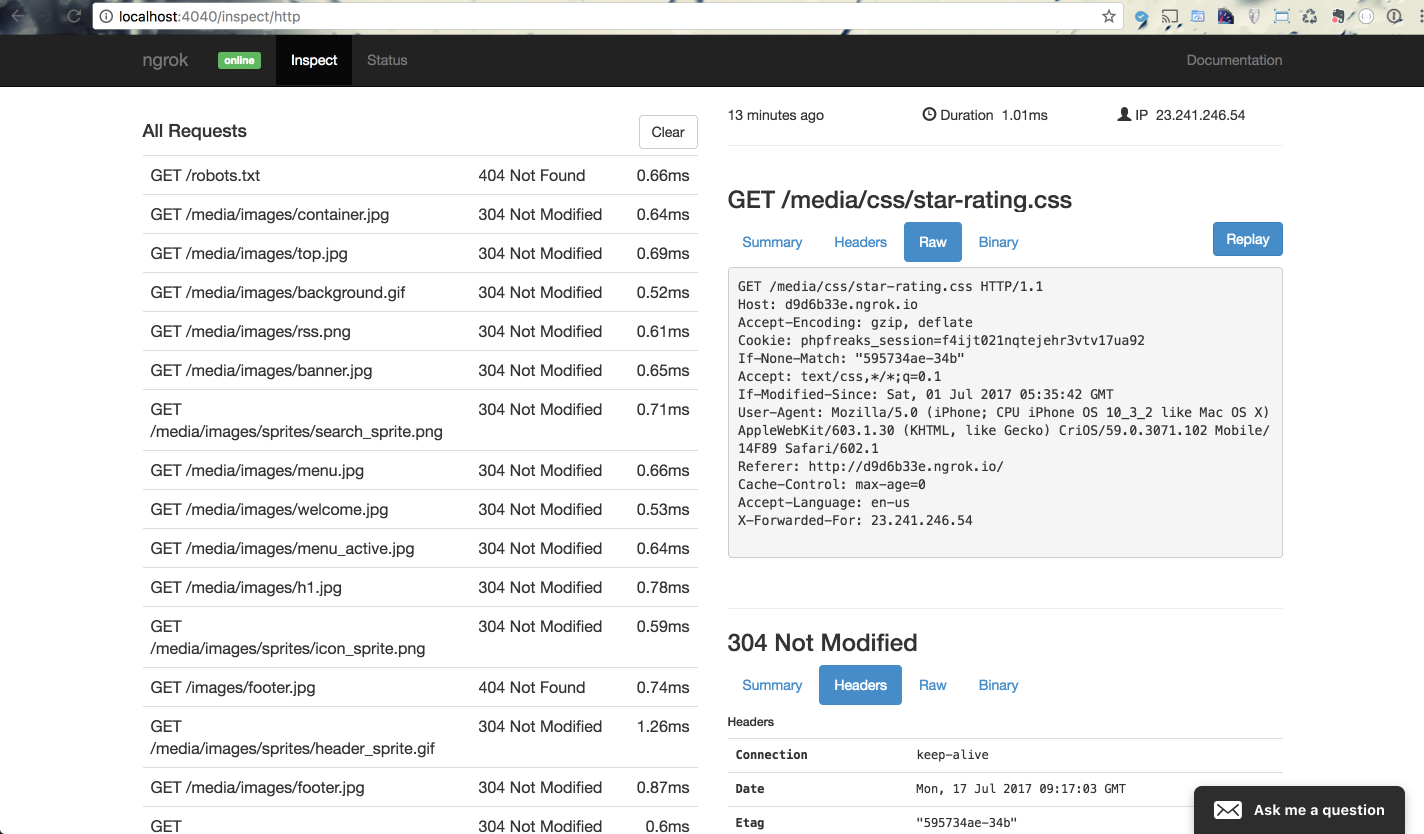Click the Date header value
The height and width of the screenshot is (834, 1424).
(1021, 789)
